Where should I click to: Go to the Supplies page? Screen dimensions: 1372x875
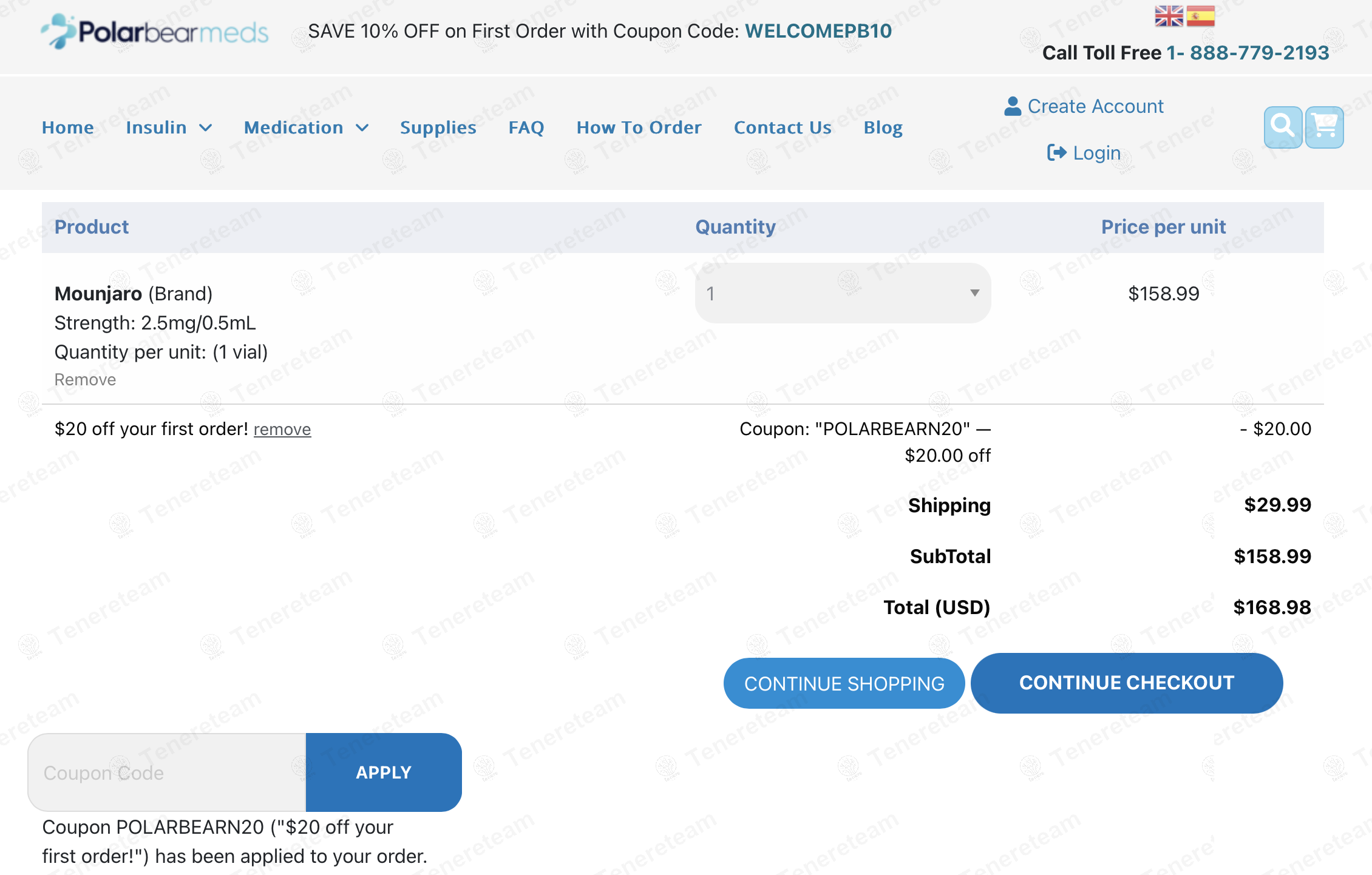[x=438, y=127]
